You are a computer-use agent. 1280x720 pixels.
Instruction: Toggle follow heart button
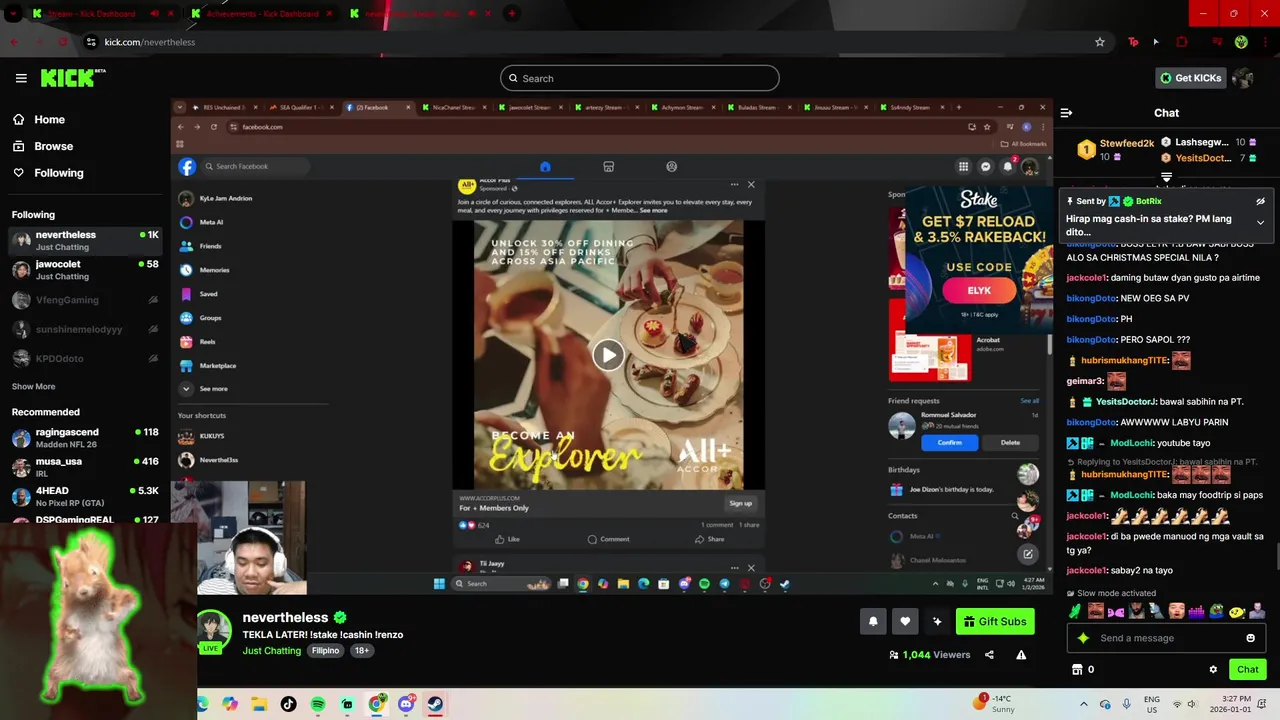point(905,621)
